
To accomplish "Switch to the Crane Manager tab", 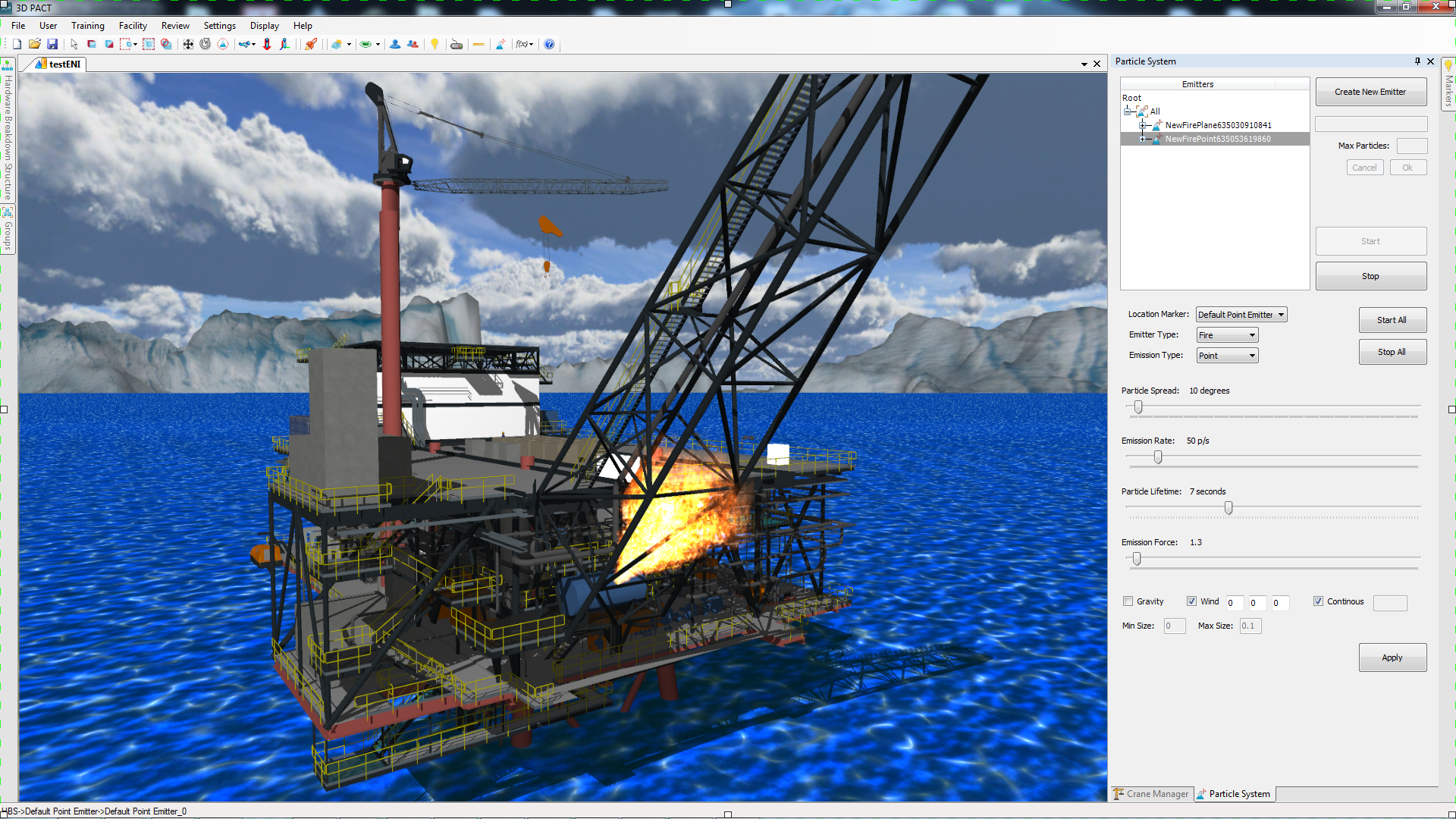I will 1150,794.
